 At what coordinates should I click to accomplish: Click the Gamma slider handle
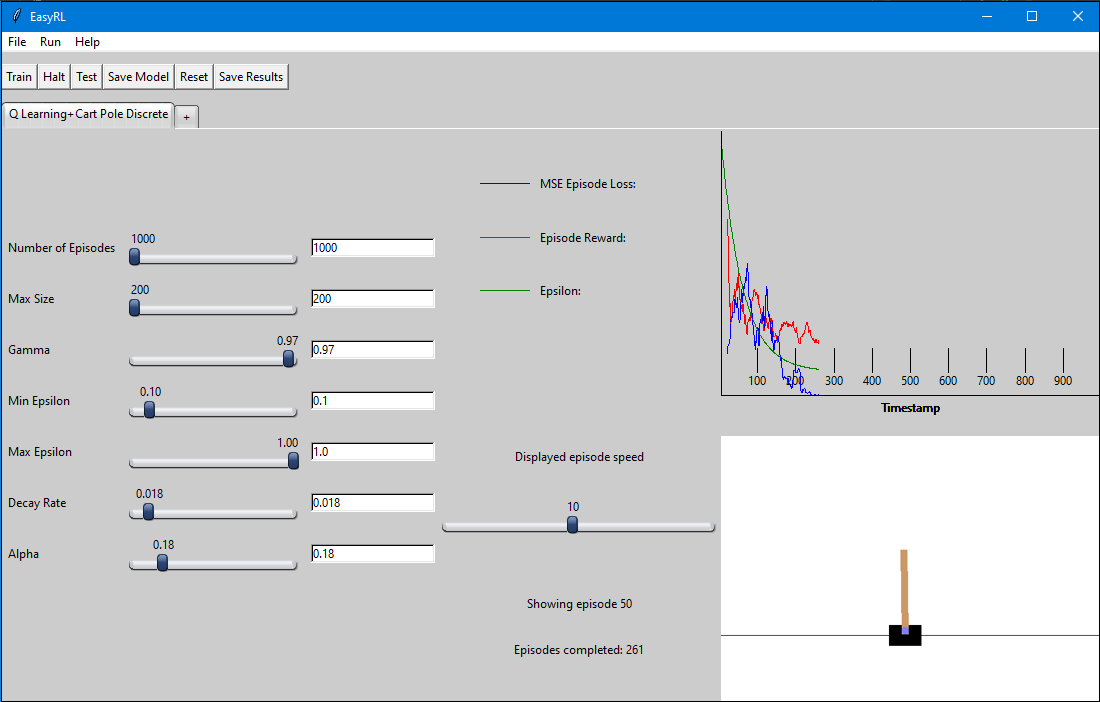(288, 359)
